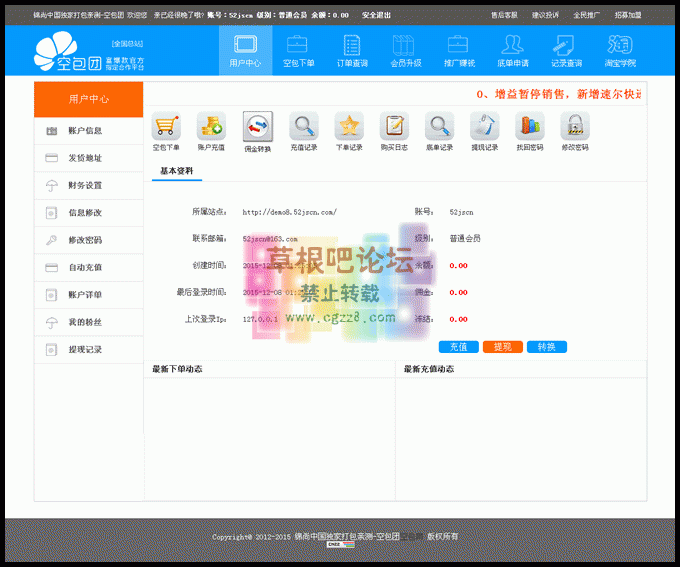
Task: Click the blue 充值 button
Action: point(458,347)
